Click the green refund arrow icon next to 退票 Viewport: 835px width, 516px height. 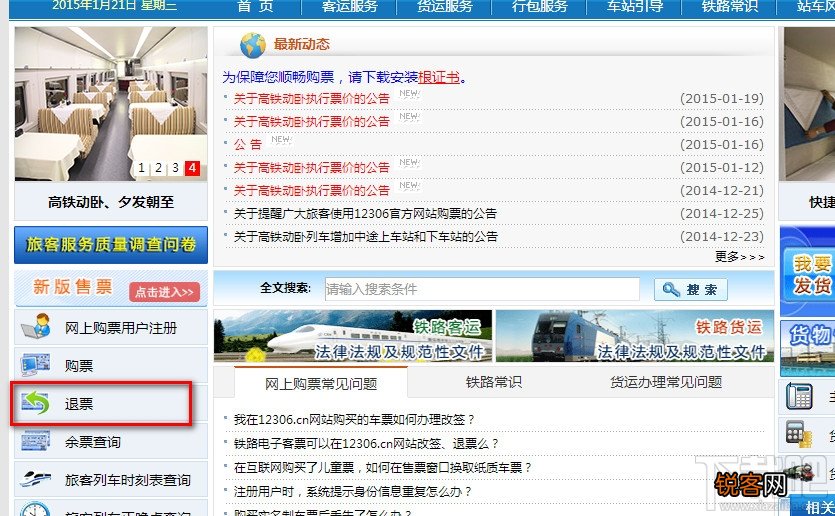point(36,403)
